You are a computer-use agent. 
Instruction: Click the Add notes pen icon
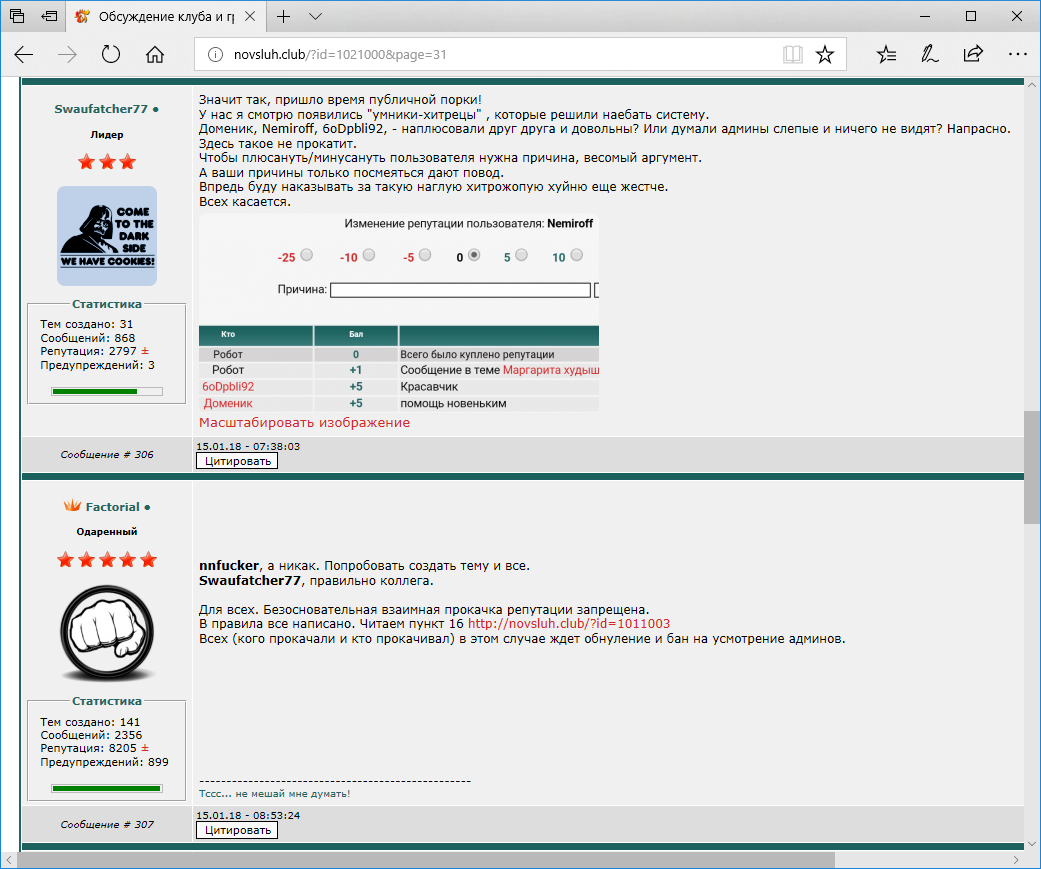coord(929,54)
